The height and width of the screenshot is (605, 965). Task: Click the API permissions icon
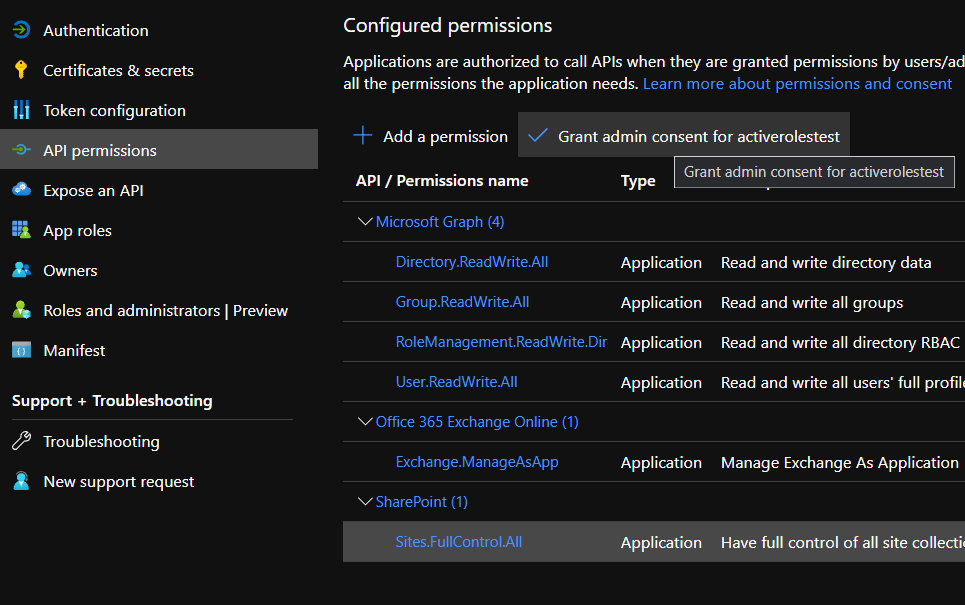click(x=21, y=150)
